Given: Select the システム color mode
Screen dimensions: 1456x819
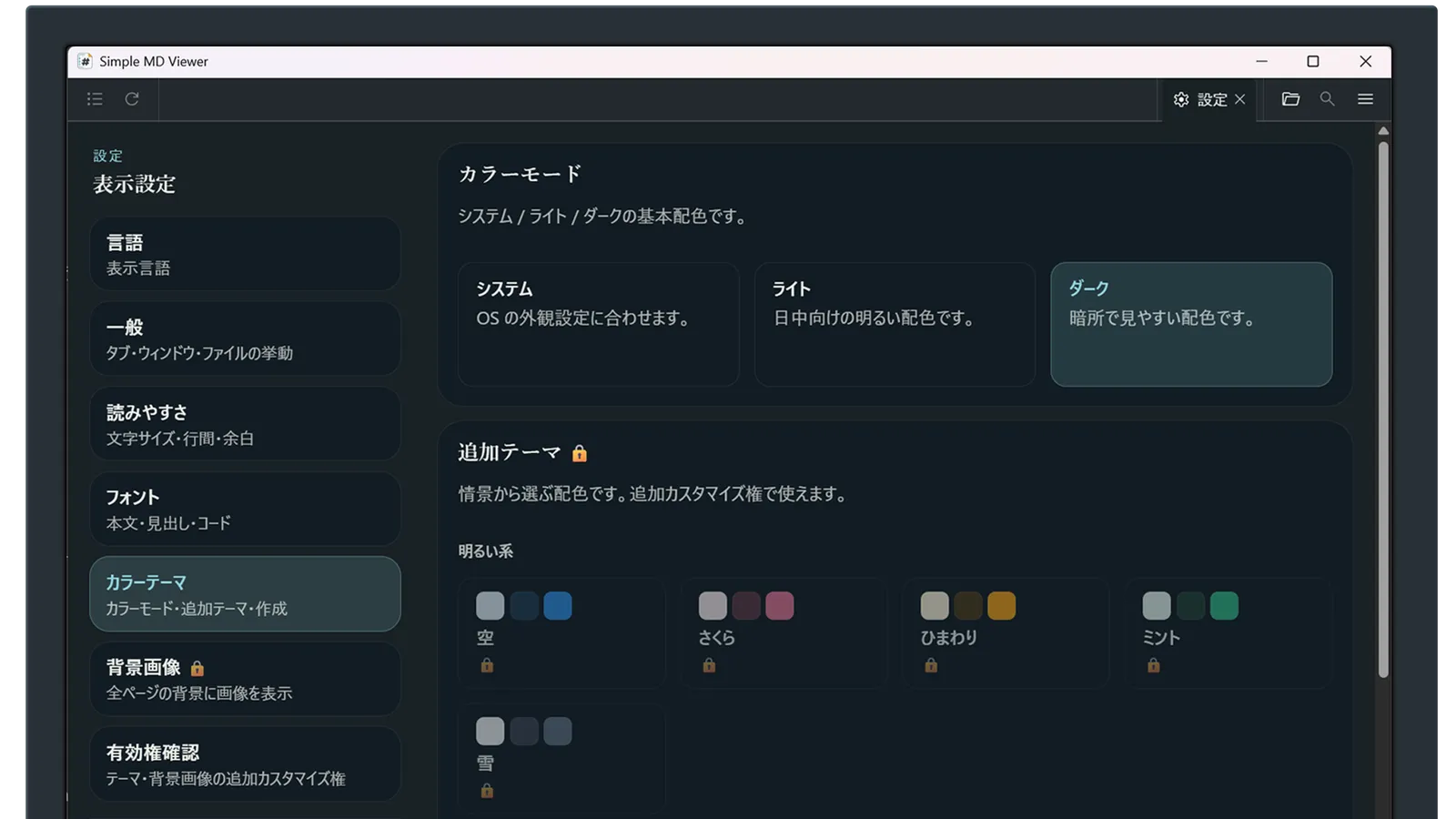Looking at the screenshot, I should (x=599, y=325).
